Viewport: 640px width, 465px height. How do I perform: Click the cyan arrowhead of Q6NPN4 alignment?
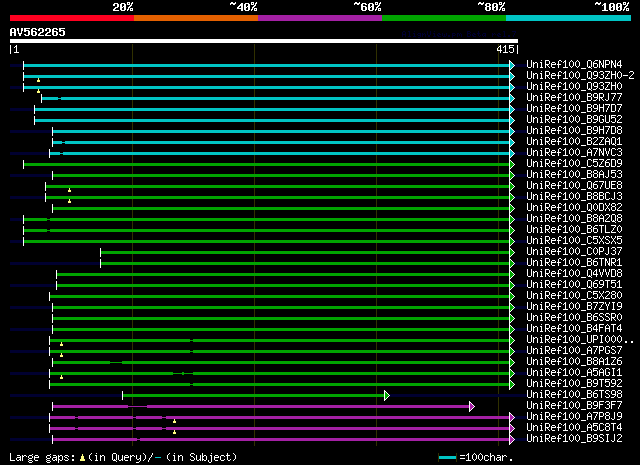click(x=512, y=65)
